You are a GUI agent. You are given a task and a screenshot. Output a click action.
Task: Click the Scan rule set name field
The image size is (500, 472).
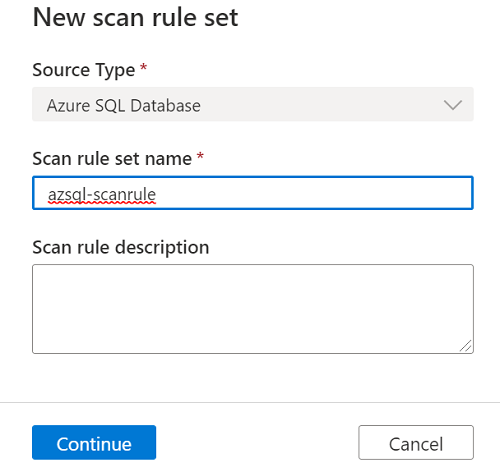(x=253, y=193)
